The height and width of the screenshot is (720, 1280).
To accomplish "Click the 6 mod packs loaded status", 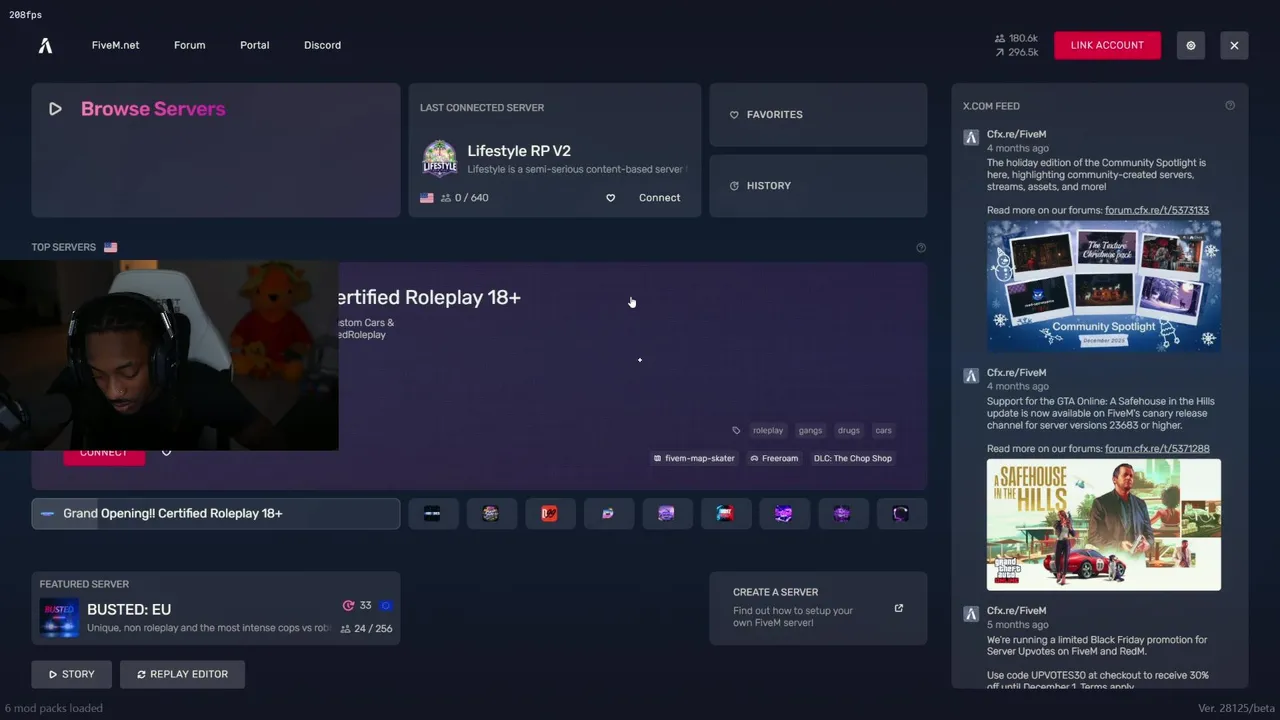I will click(53, 708).
